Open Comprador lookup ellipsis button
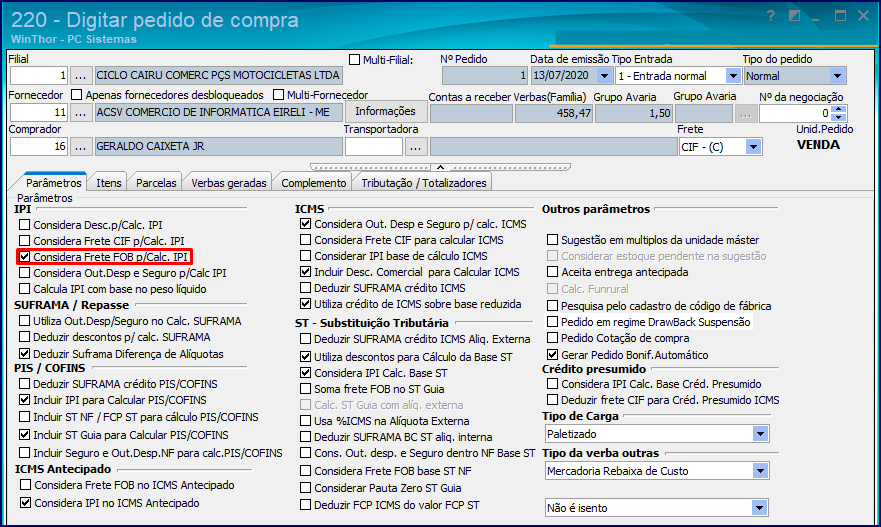Screen dimensions: 881x527 point(80,147)
